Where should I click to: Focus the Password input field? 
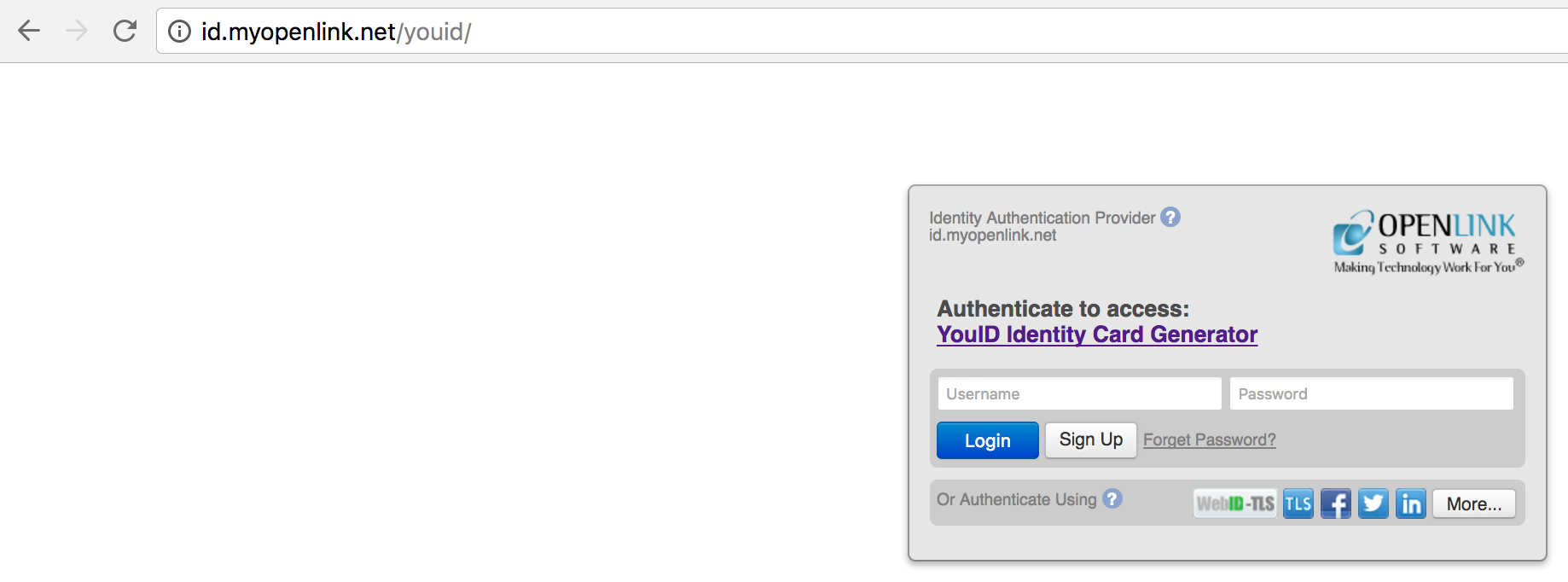[x=1371, y=393]
